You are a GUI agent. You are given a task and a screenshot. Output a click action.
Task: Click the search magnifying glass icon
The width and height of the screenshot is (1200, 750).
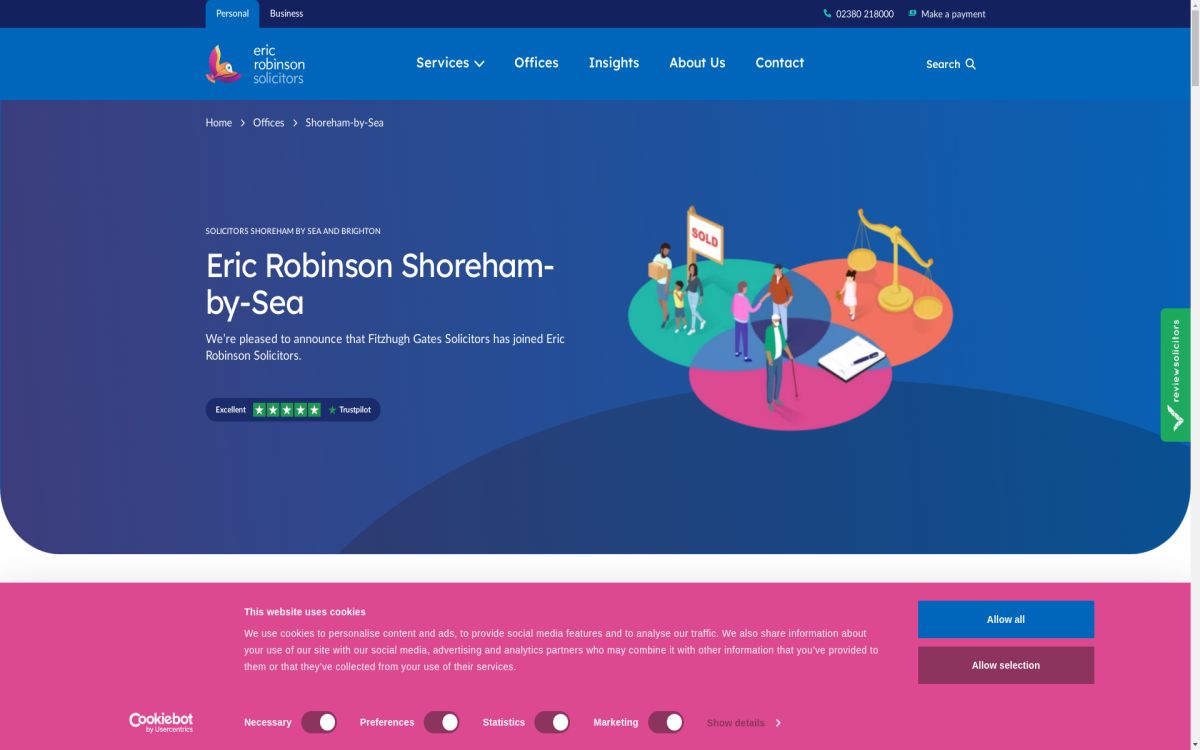click(970, 64)
